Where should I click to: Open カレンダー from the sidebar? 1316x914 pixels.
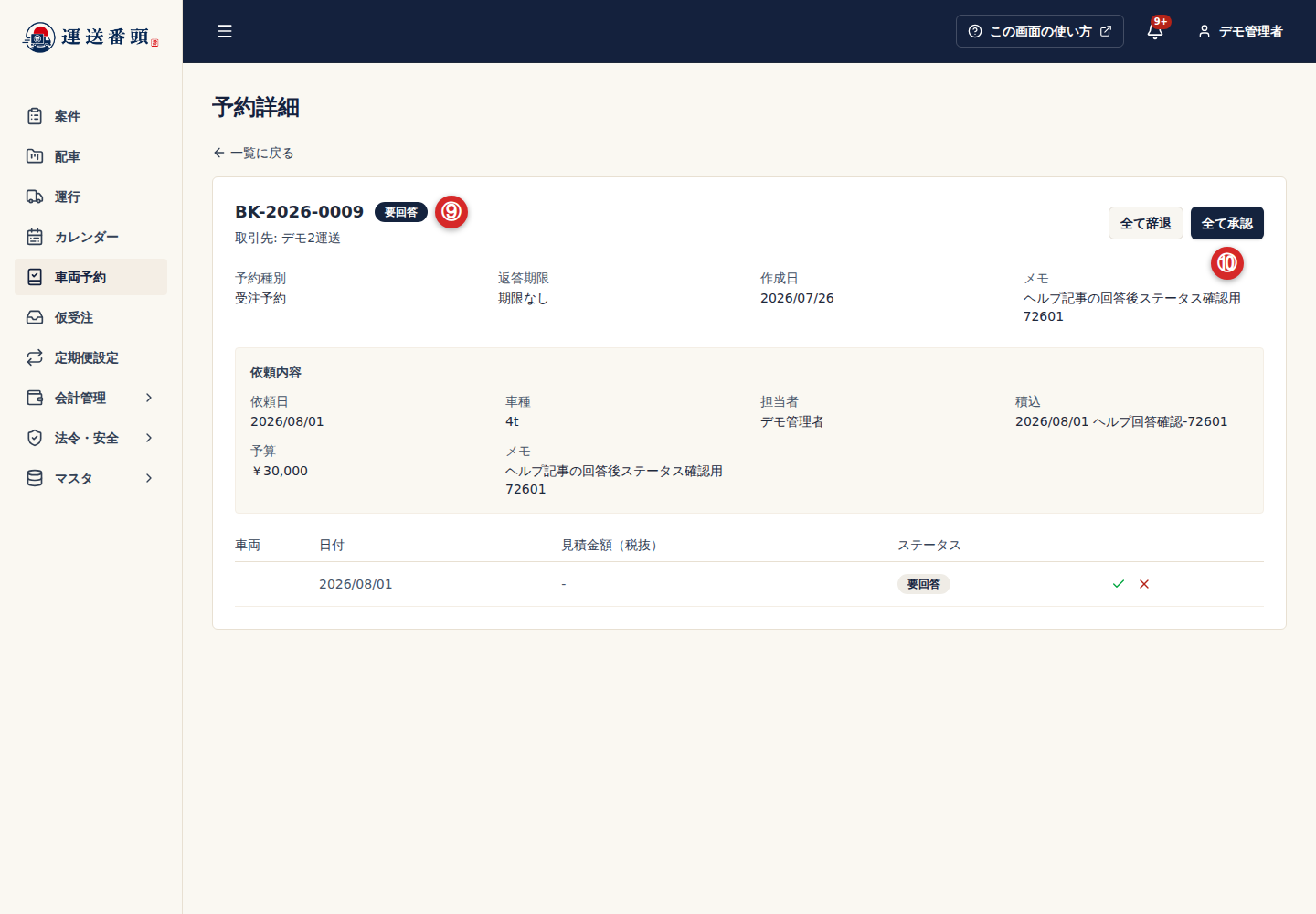pyautogui.click(x=90, y=237)
